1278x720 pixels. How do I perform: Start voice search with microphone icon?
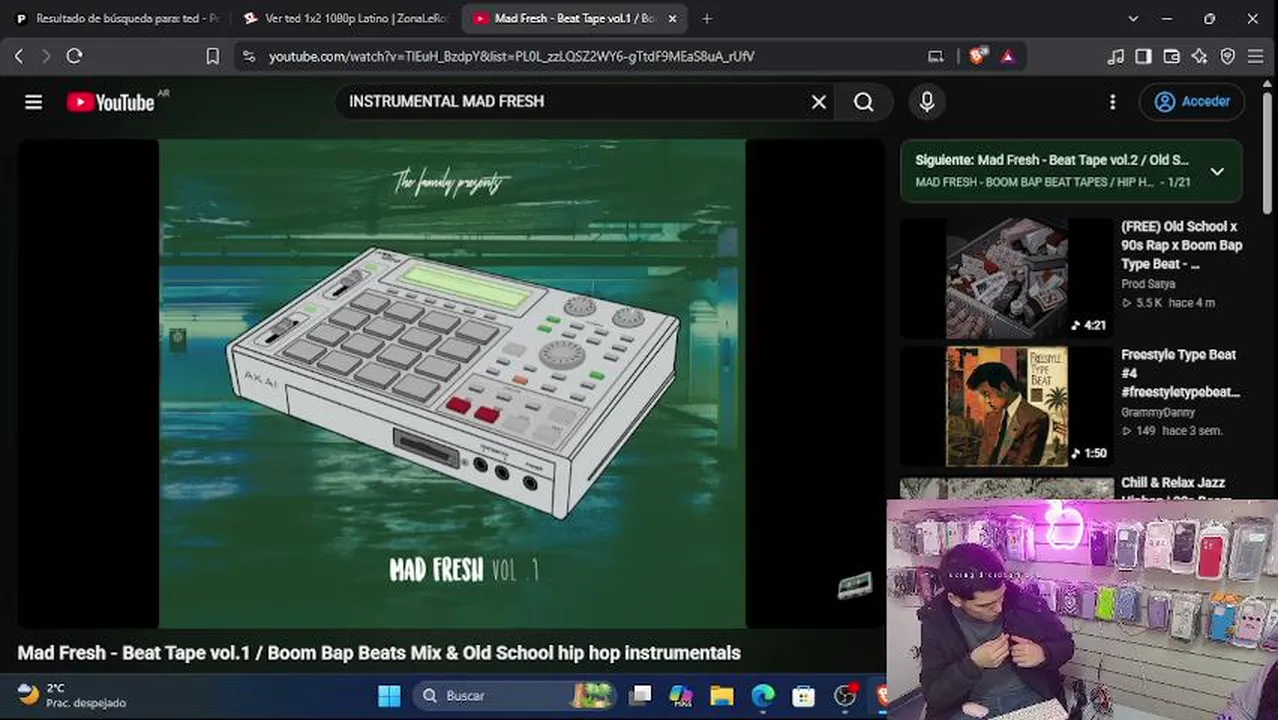click(927, 102)
